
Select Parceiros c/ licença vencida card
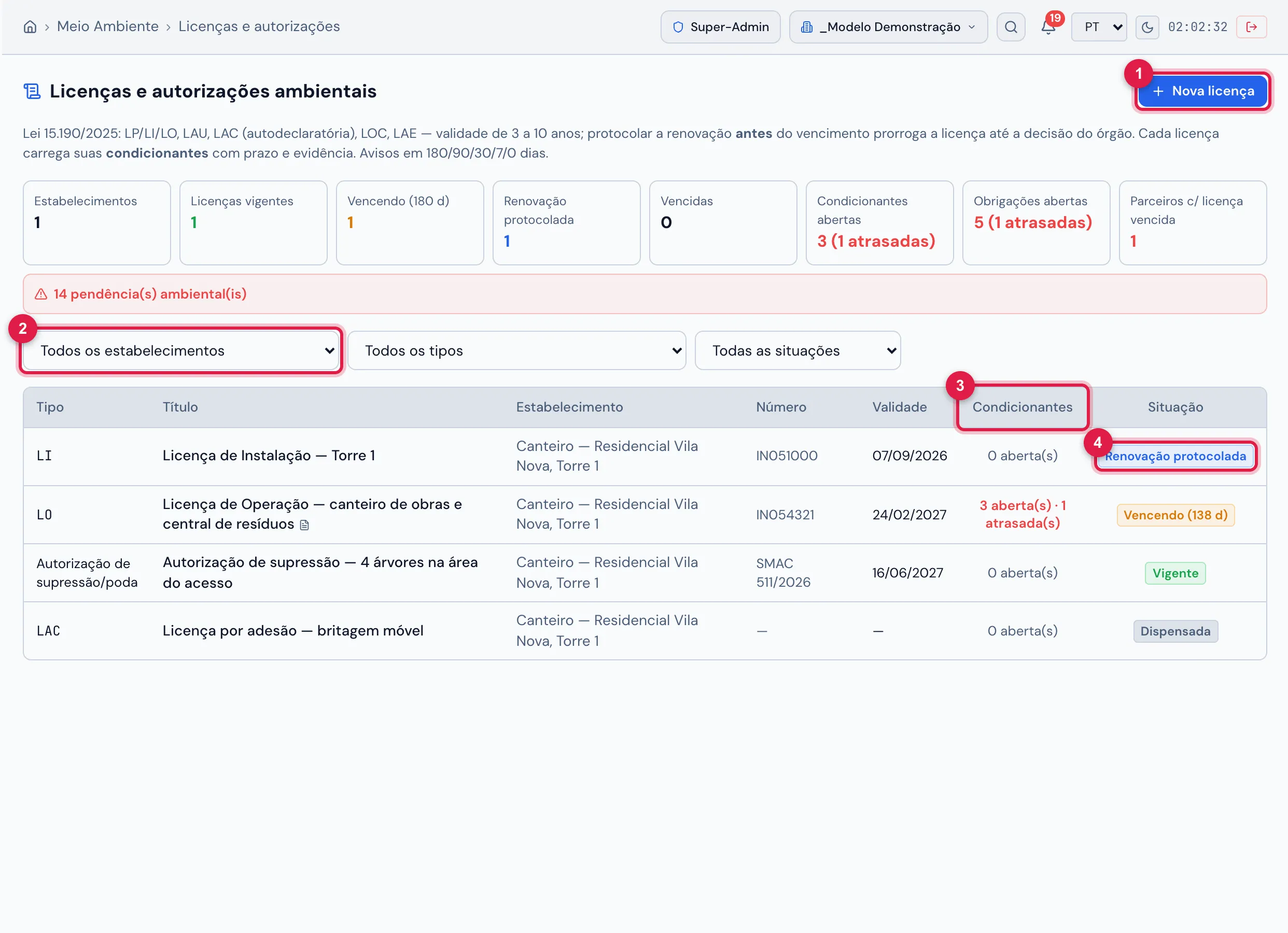click(x=1193, y=222)
